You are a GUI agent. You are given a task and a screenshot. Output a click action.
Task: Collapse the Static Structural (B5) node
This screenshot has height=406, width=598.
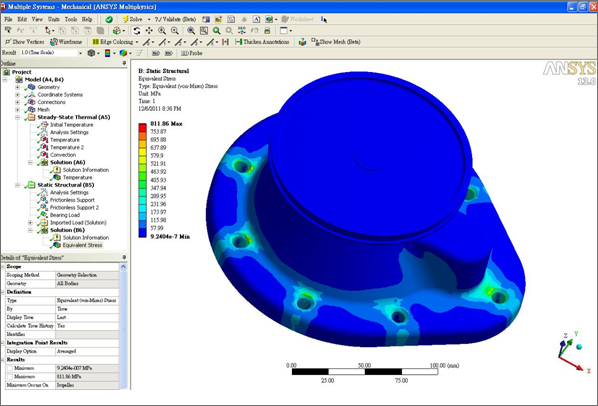tap(17, 185)
